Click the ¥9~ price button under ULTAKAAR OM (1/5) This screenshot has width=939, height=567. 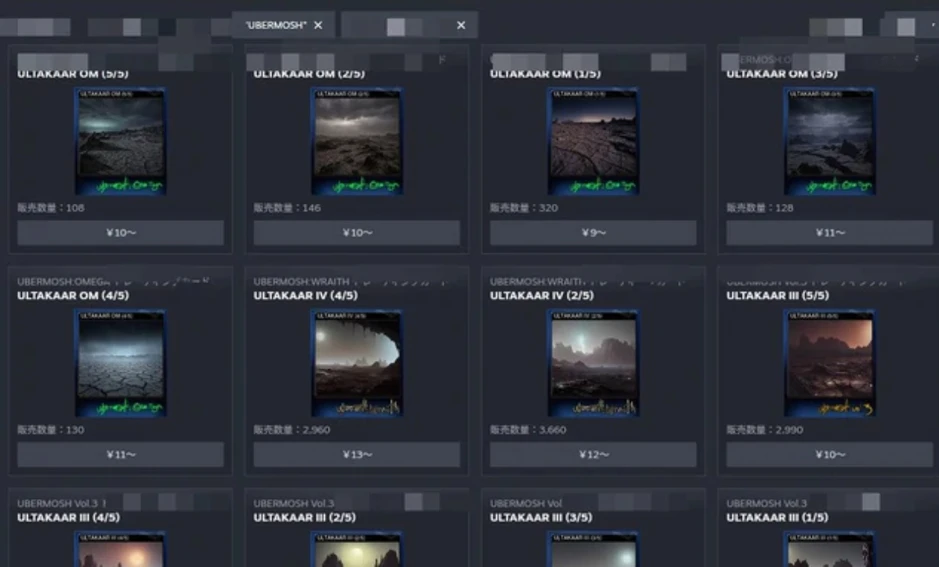pos(593,232)
